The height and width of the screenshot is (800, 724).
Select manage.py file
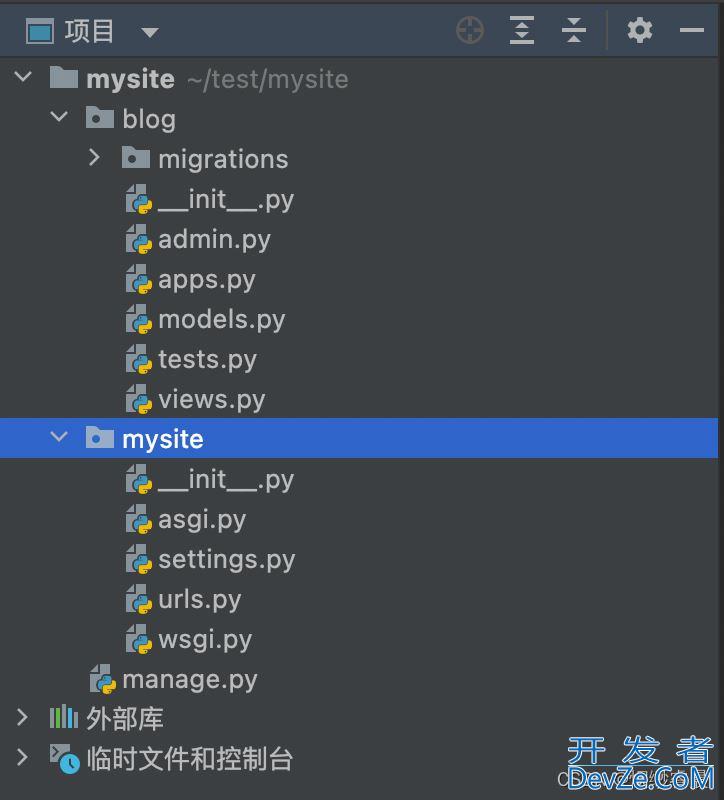(359, 679)
